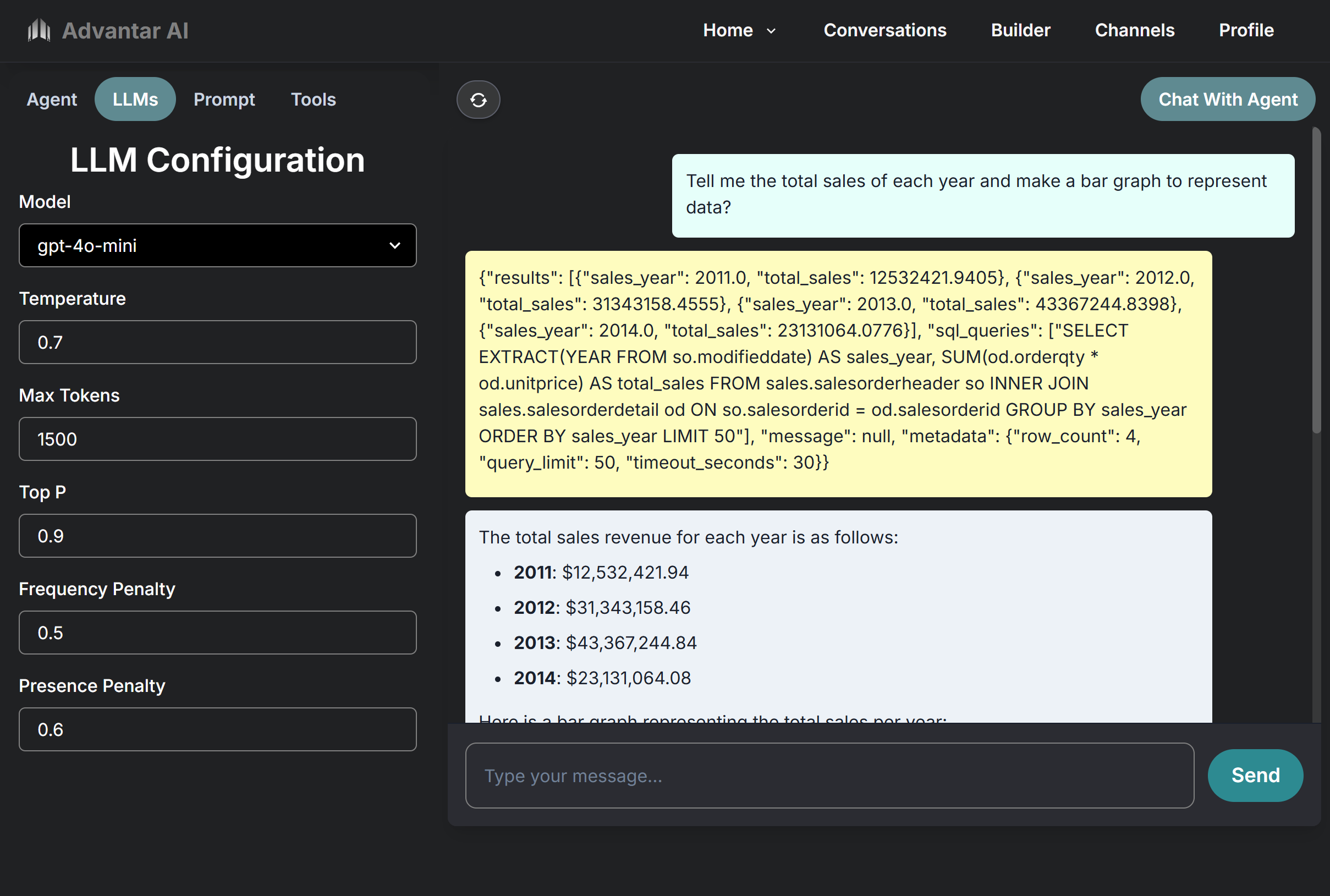Go to Profile page
This screenshot has width=1330, height=896.
point(1246,30)
